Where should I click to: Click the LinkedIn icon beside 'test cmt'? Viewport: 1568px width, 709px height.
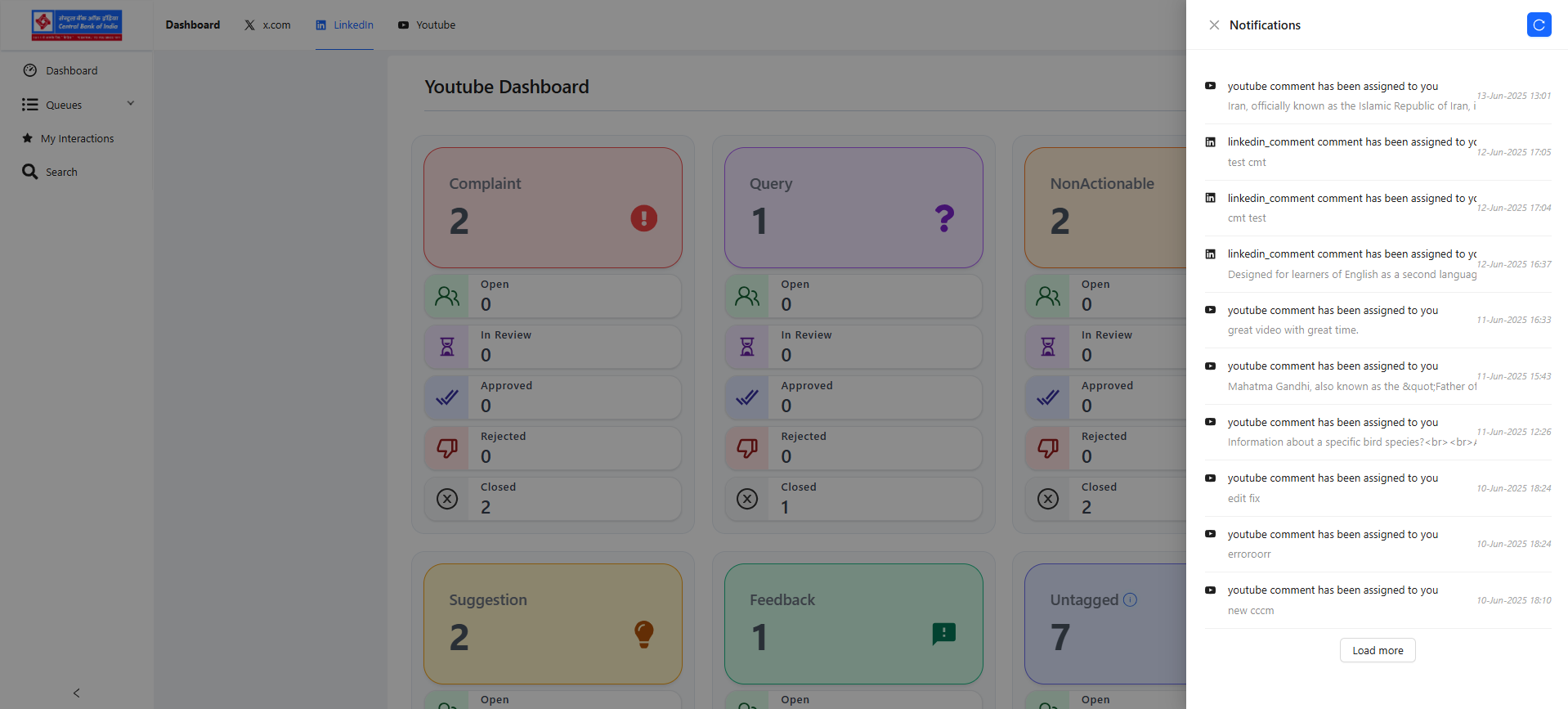click(x=1210, y=141)
